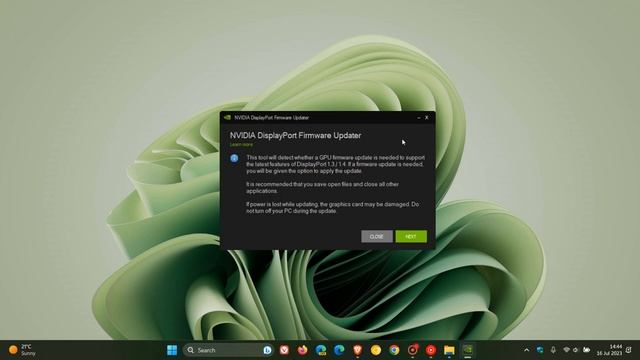Minimize the NVIDIA Firmware Updater window
Image resolution: width=640 pixels, height=360 pixels.
pyautogui.click(x=419, y=118)
